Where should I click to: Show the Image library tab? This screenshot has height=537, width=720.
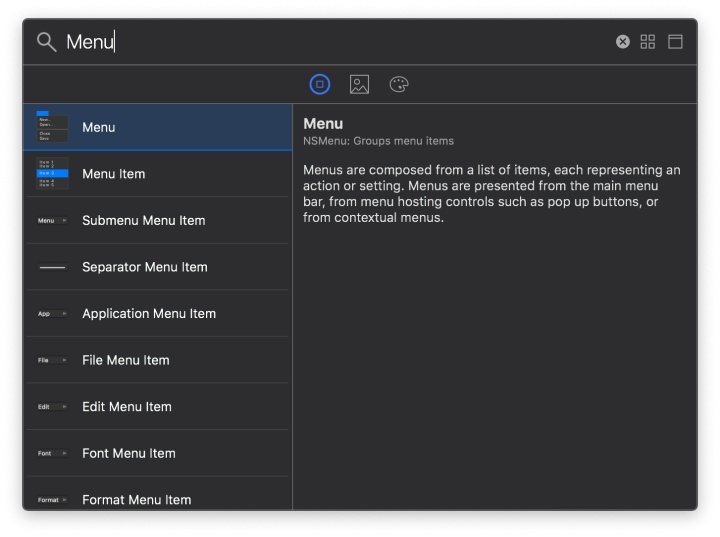[359, 85]
